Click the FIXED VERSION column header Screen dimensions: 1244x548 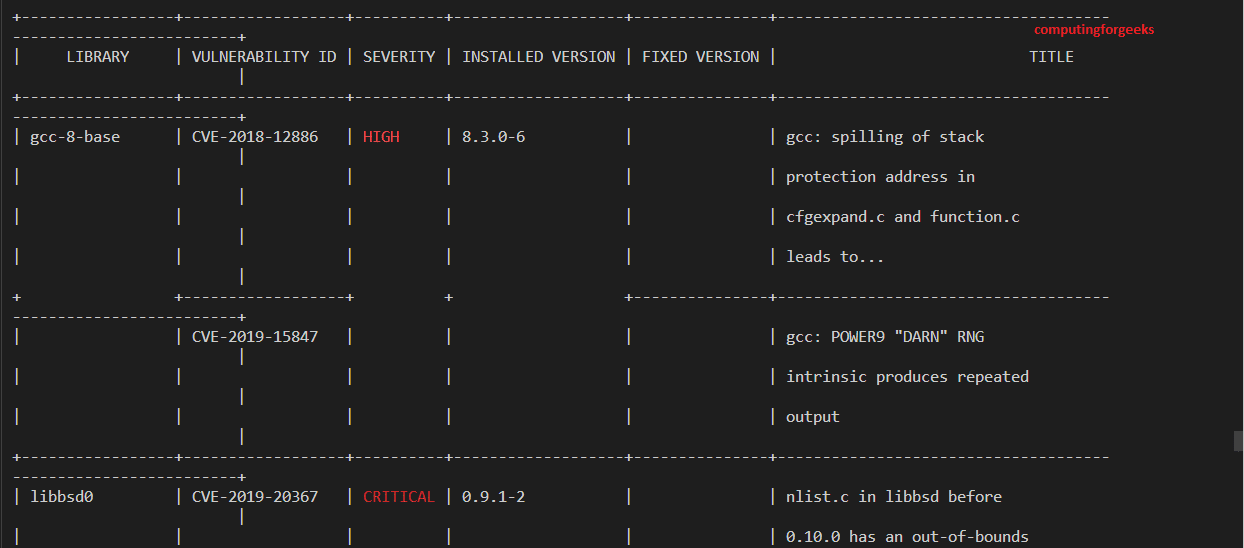pos(701,57)
